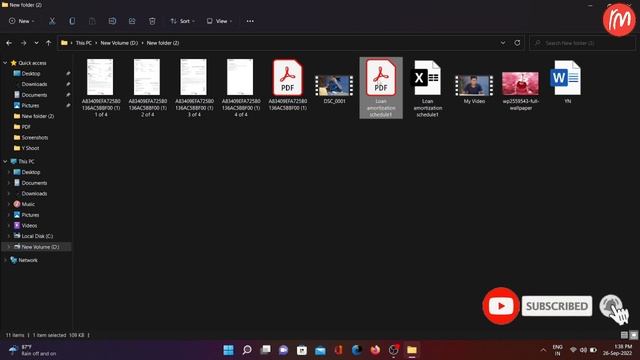Collapse the Quick access section
640x360 pixels.
coord(5,63)
